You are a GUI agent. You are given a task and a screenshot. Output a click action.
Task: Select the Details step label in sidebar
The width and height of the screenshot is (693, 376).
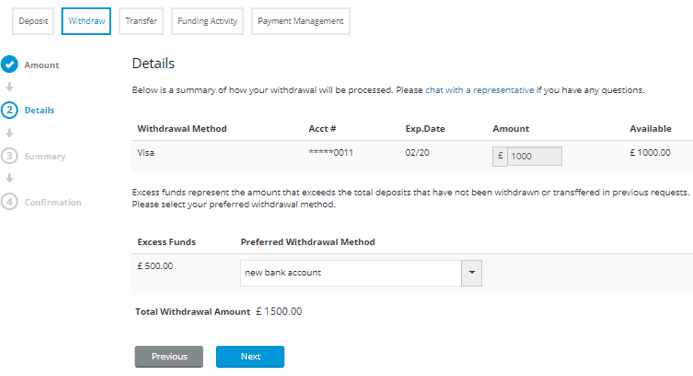point(39,110)
